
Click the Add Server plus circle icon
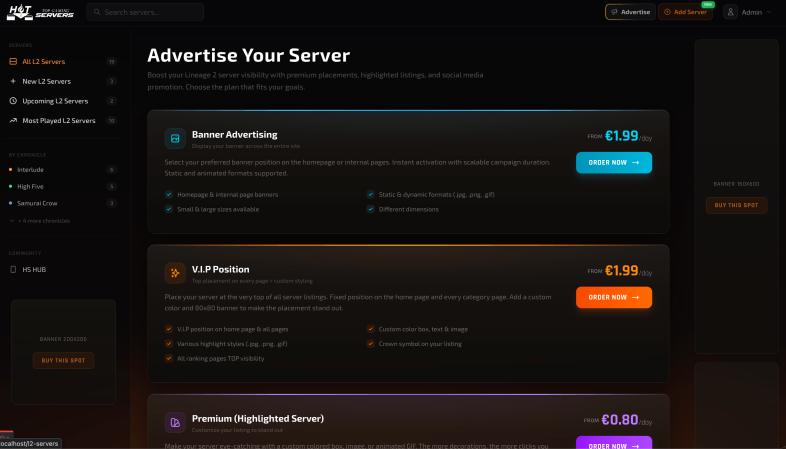tap(667, 12)
